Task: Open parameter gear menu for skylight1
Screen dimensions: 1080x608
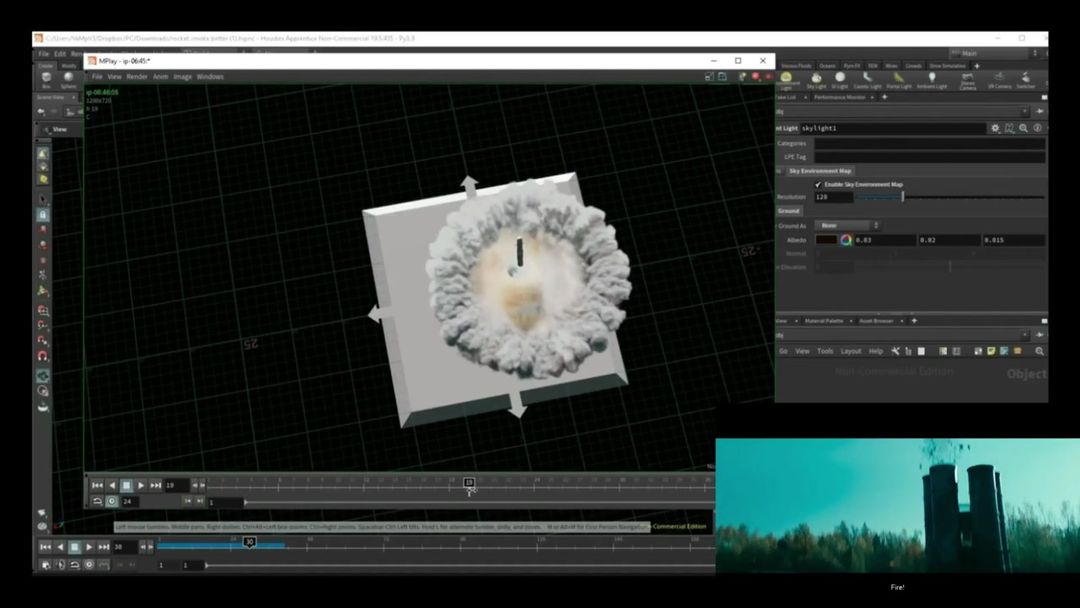Action: (995, 128)
